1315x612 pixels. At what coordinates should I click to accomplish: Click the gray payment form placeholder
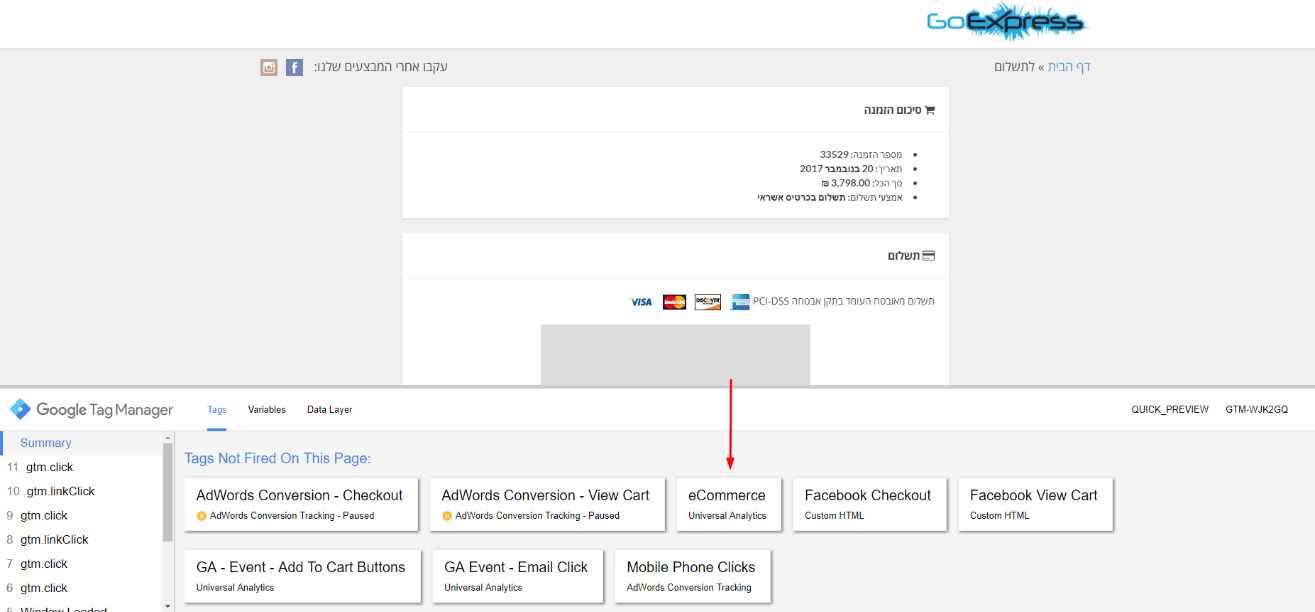tap(675, 354)
